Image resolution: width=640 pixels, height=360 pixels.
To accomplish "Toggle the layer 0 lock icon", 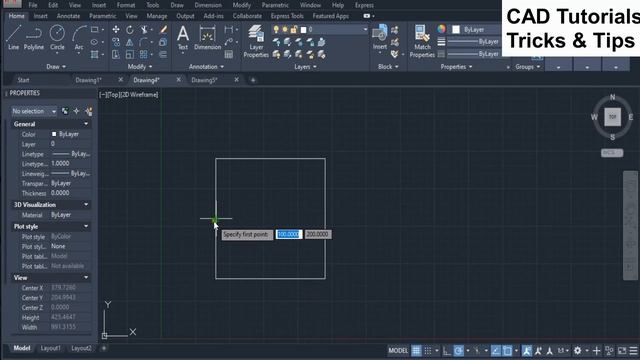I will [294, 29].
